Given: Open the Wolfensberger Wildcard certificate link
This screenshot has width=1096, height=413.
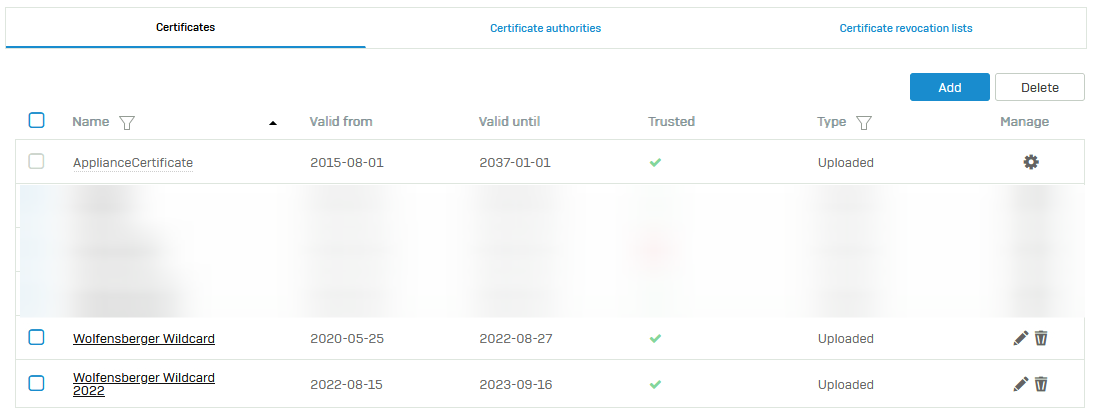Looking at the screenshot, I should click(x=144, y=339).
